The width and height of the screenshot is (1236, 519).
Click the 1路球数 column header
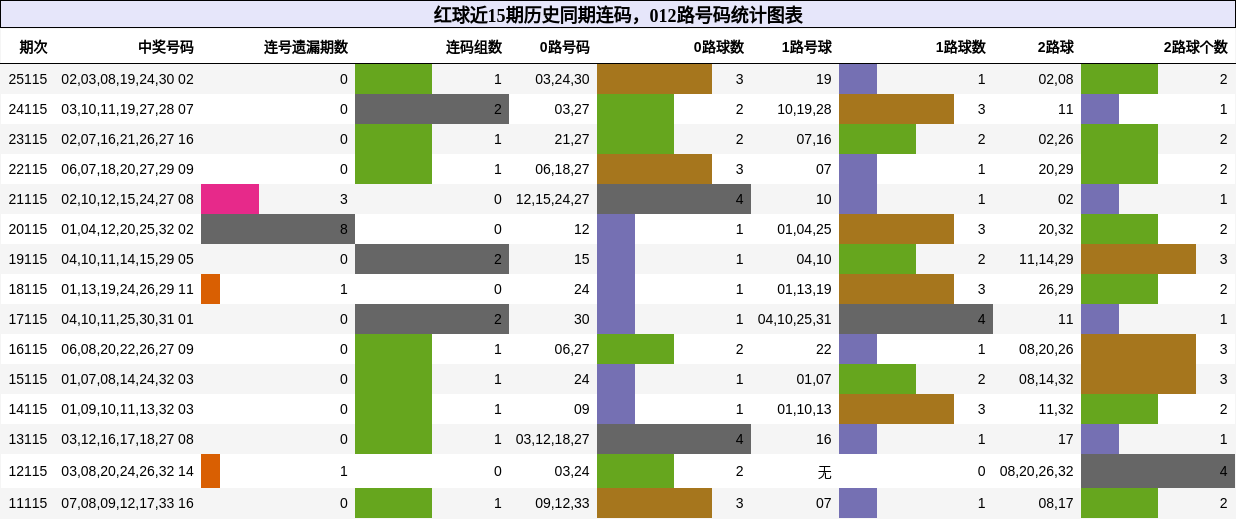(961, 47)
